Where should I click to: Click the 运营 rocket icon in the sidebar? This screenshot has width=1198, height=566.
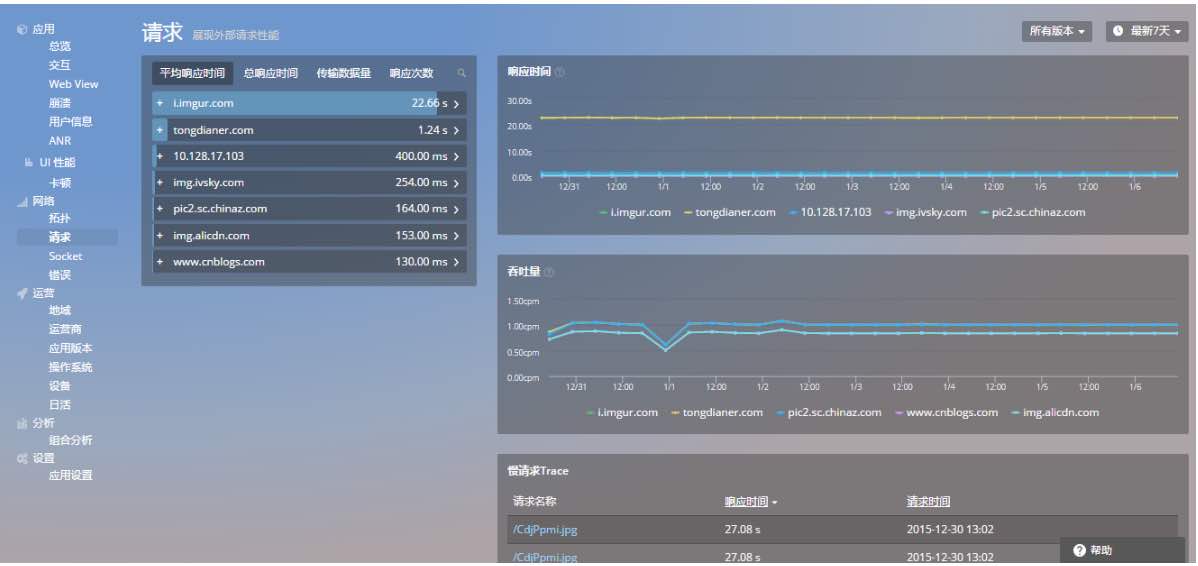pyautogui.click(x=21, y=293)
